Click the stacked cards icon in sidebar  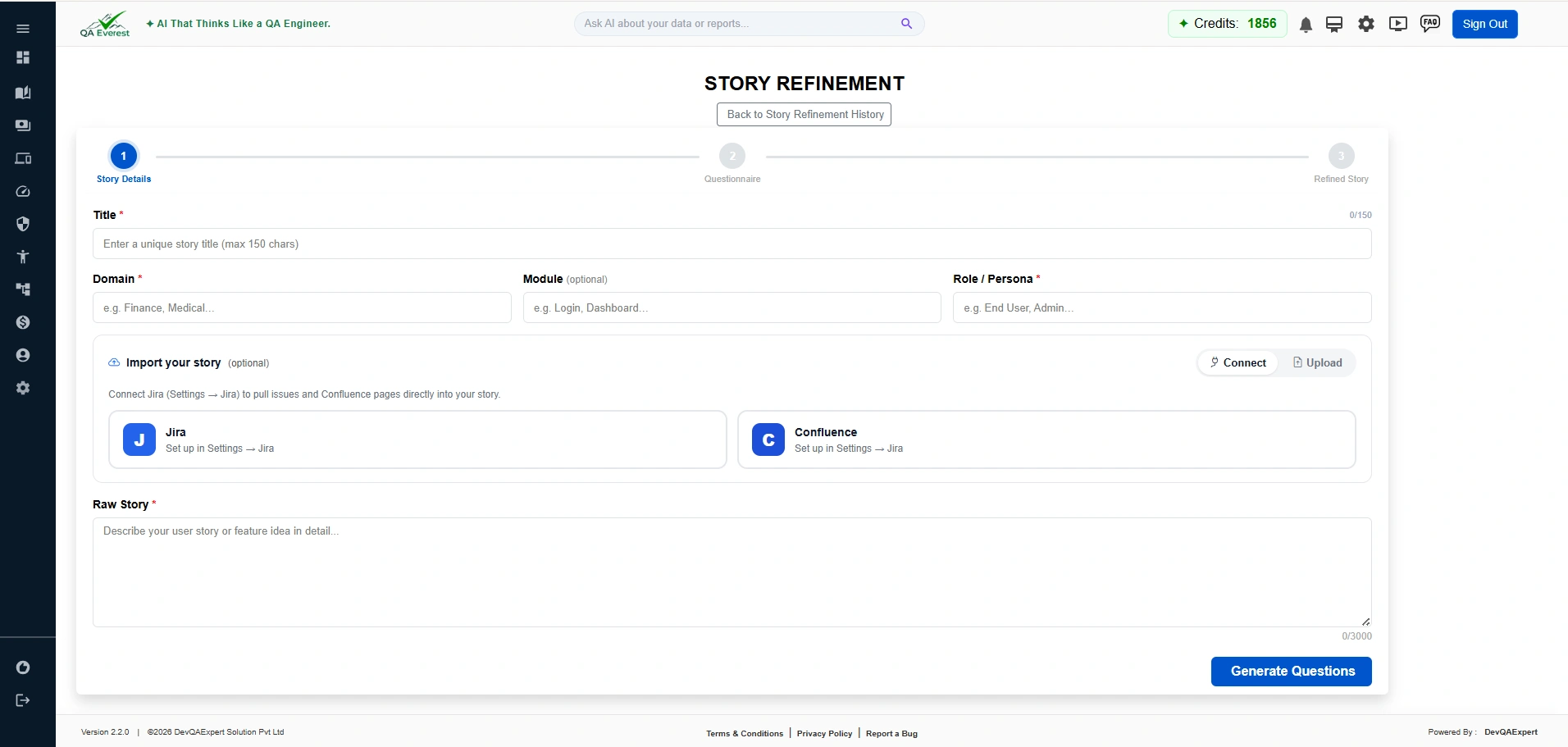tap(23, 125)
